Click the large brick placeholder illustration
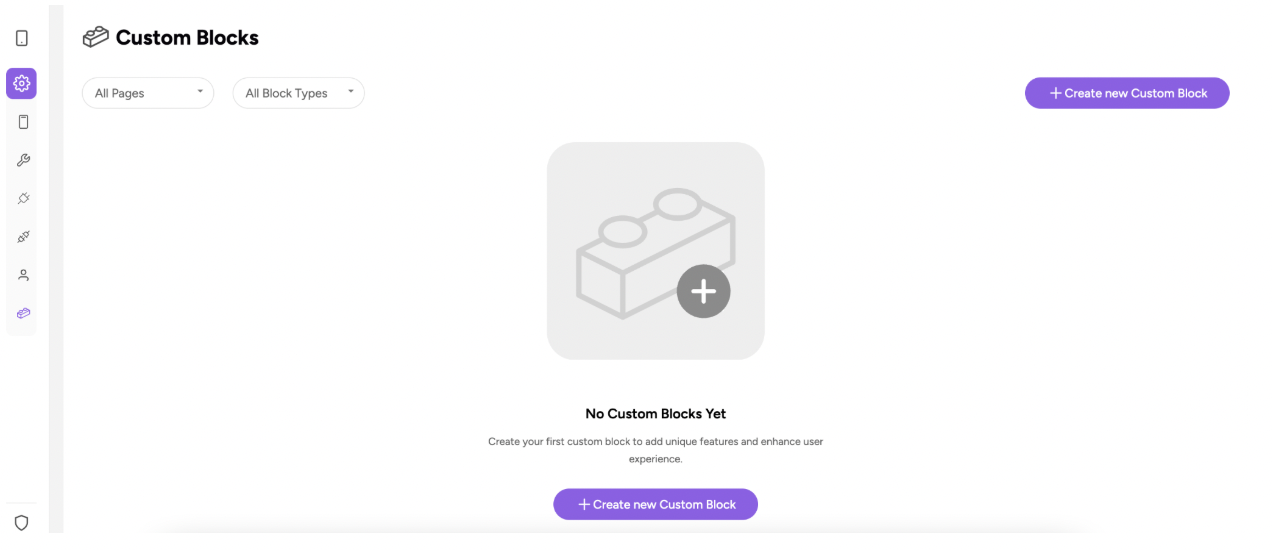Viewport: 1272px width, 550px height. click(656, 251)
